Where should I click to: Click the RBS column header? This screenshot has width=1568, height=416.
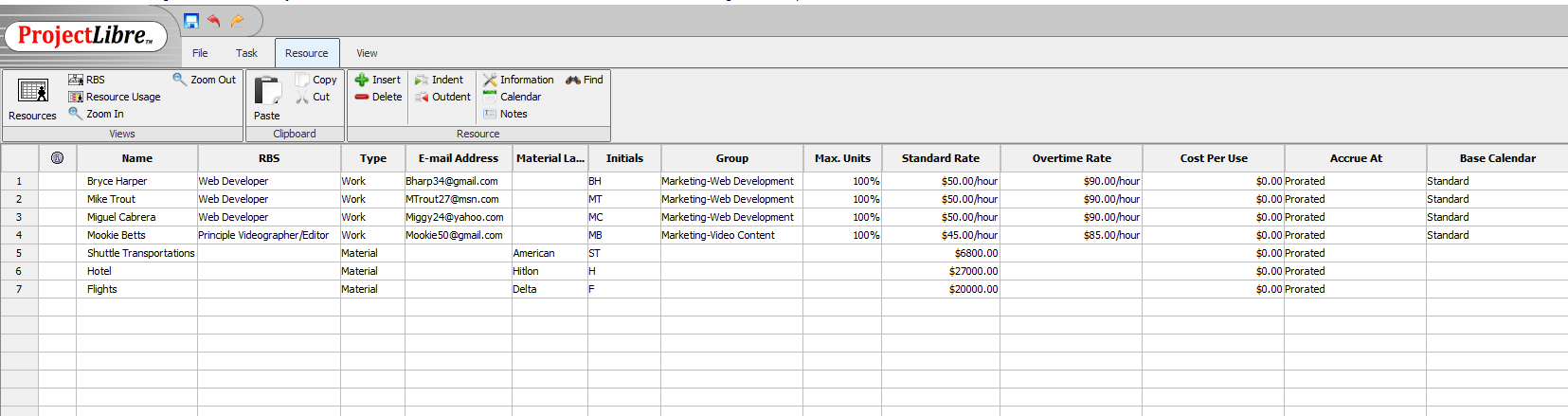pyautogui.click(x=269, y=158)
